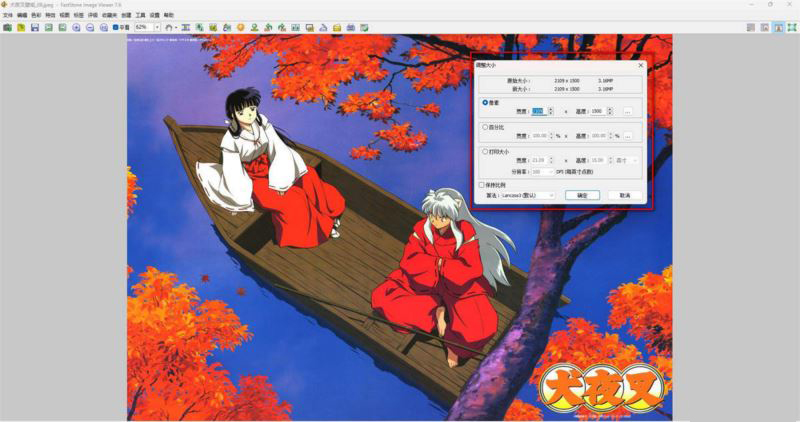Open the 视图 menu
Screen dimensions: 800x422
tap(64, 15)
